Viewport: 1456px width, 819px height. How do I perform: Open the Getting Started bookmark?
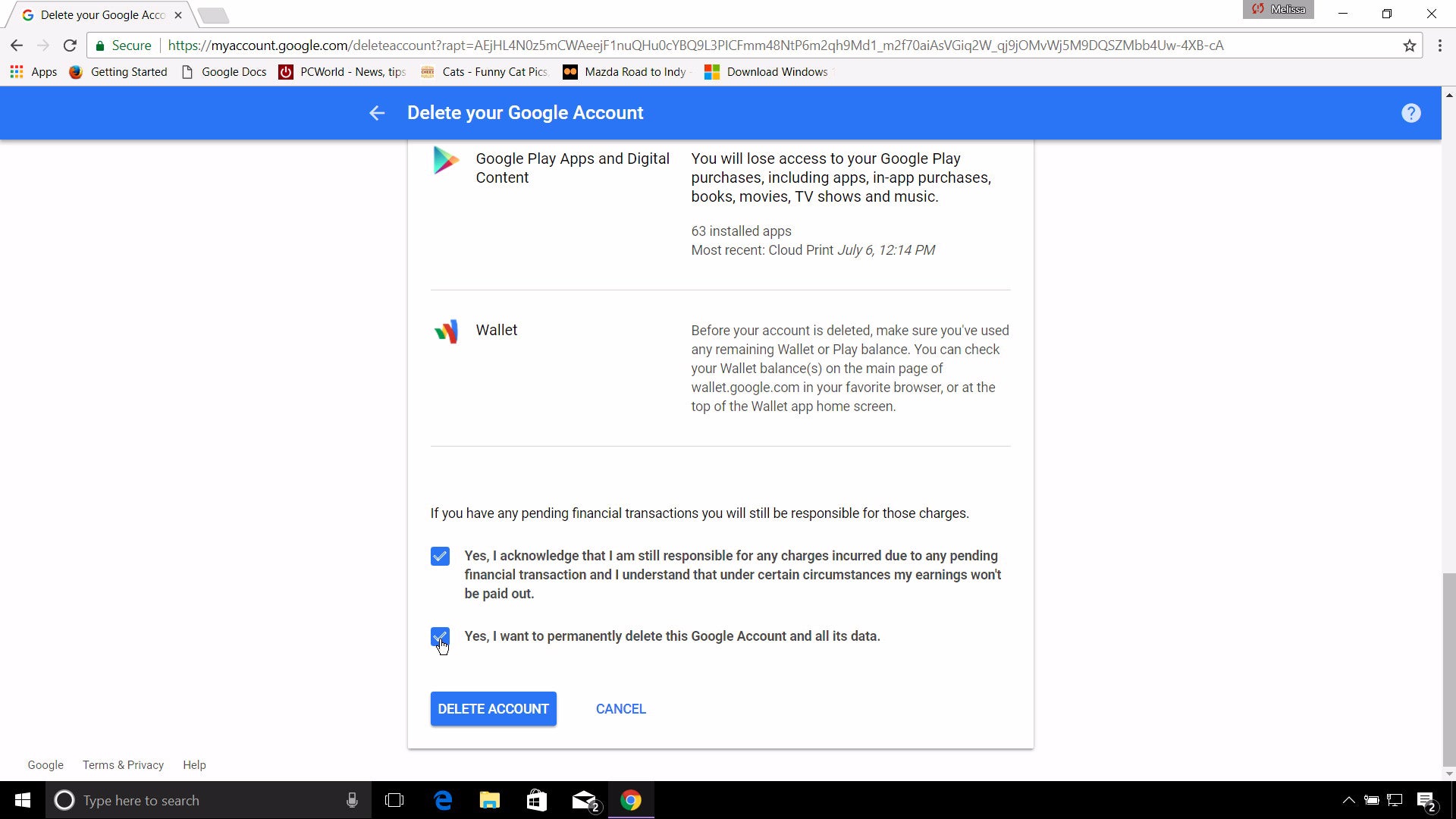click(x=118, y=72)
